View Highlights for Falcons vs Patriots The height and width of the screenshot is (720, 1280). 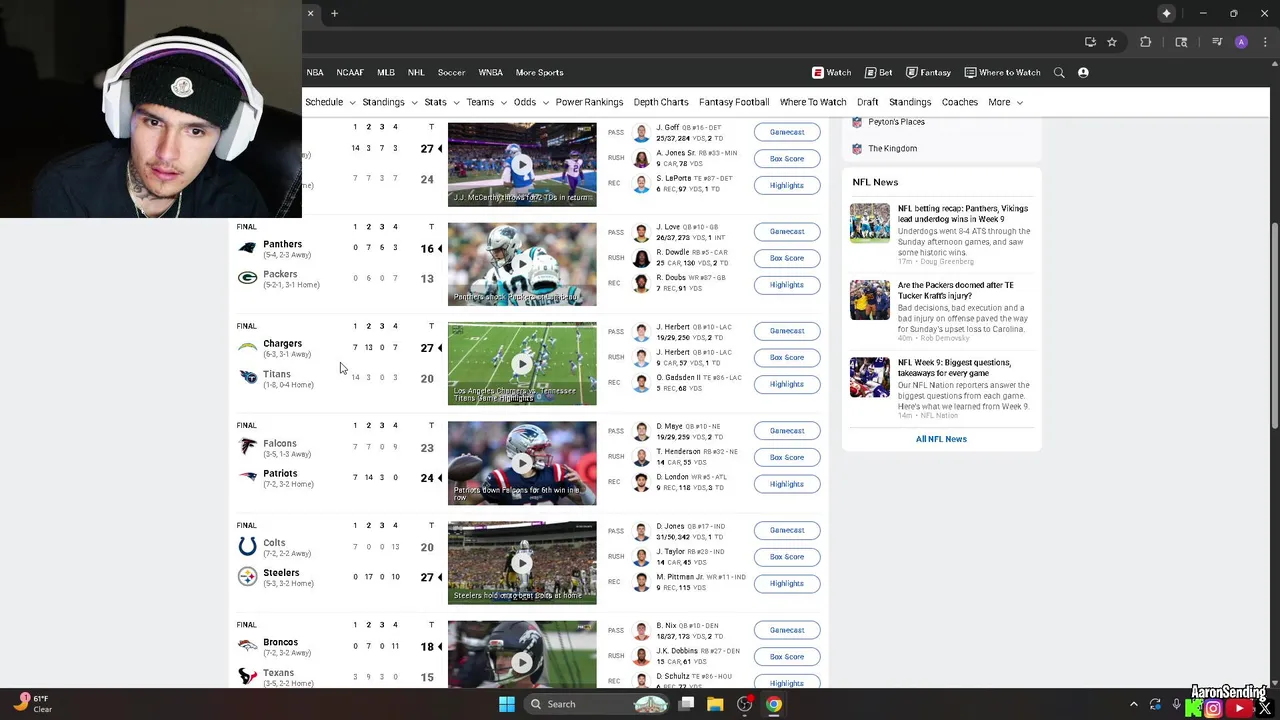787,484
